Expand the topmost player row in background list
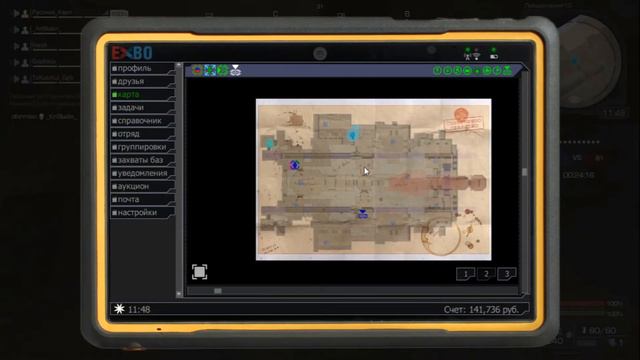Screen dimensions: 640x360 tap(16, 13)
